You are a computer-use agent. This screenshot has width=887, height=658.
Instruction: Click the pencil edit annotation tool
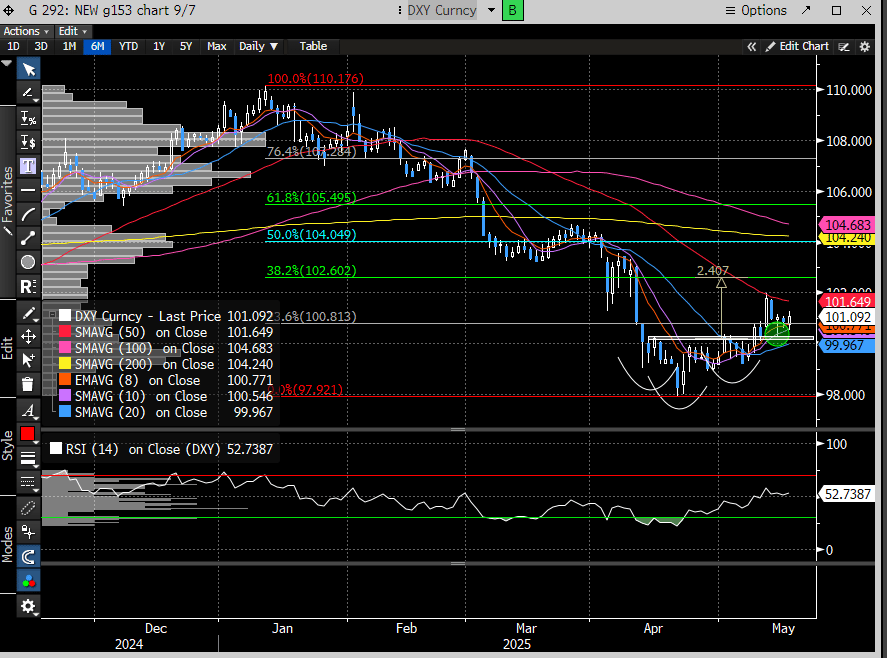[x=28, y=313]
